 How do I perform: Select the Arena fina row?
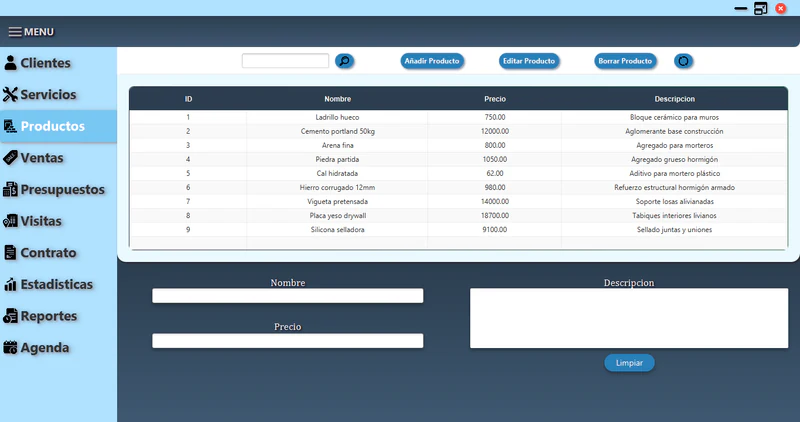point(458,145)
